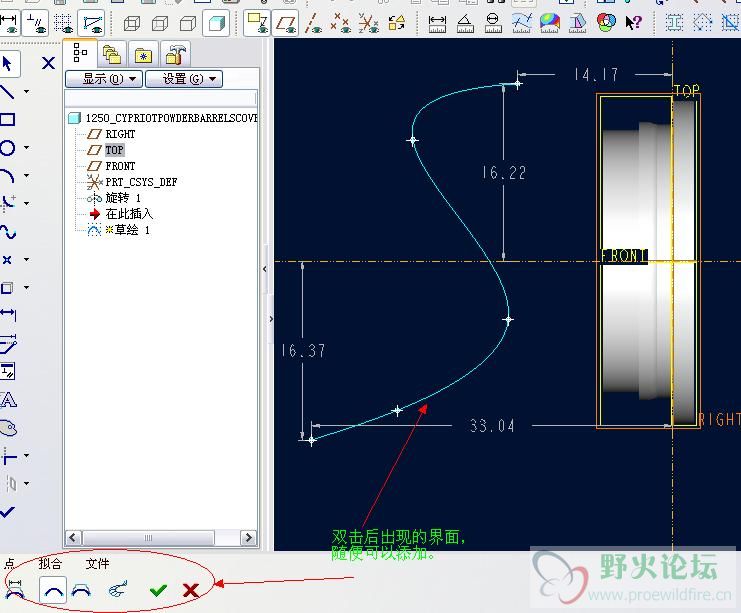Expand the Use Edge flyout arrow
Image resolution: width=741 pixels, height=613 pixels.
[x=26, y=287]
